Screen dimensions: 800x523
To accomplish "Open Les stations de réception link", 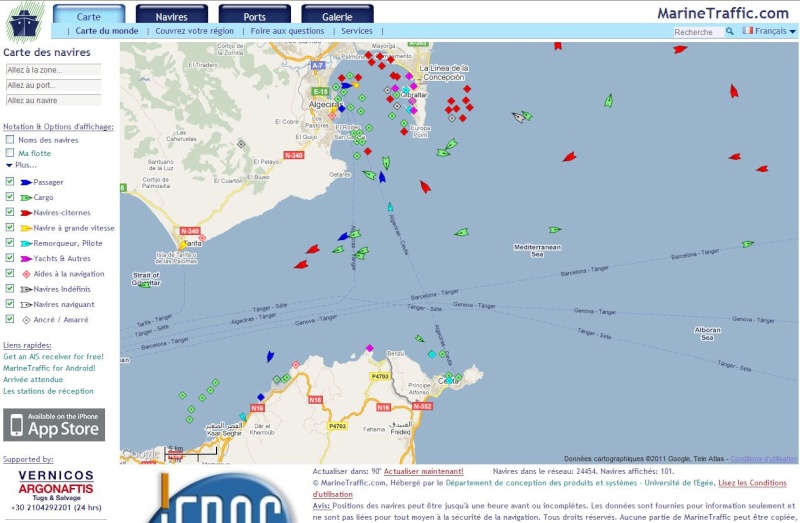I will tap(48, 391).
